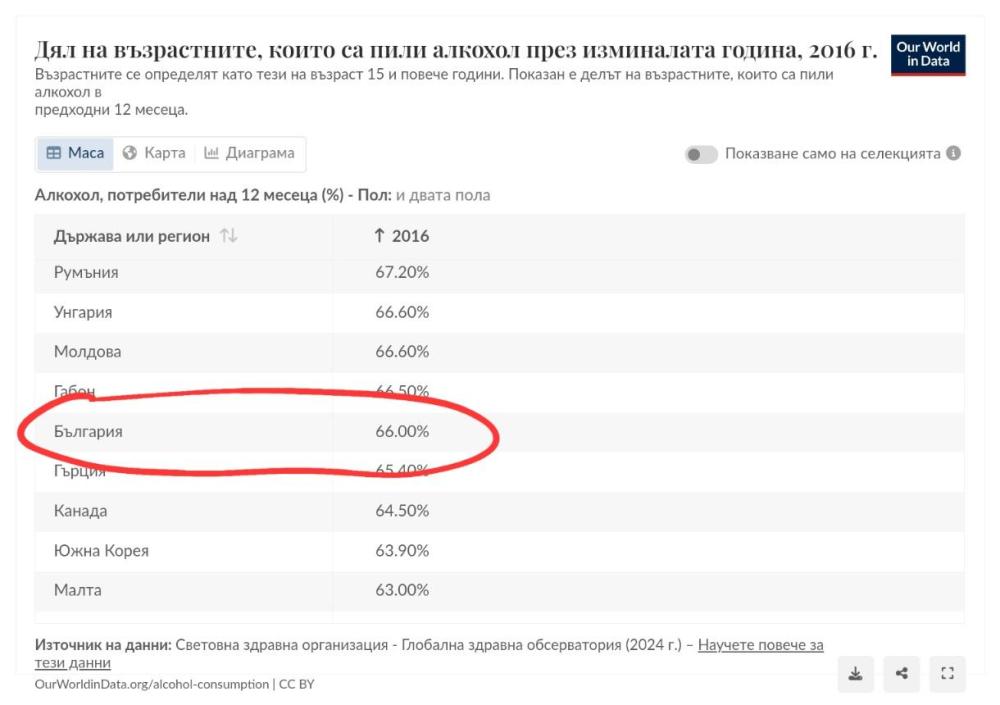Click the share icon button

901,674
